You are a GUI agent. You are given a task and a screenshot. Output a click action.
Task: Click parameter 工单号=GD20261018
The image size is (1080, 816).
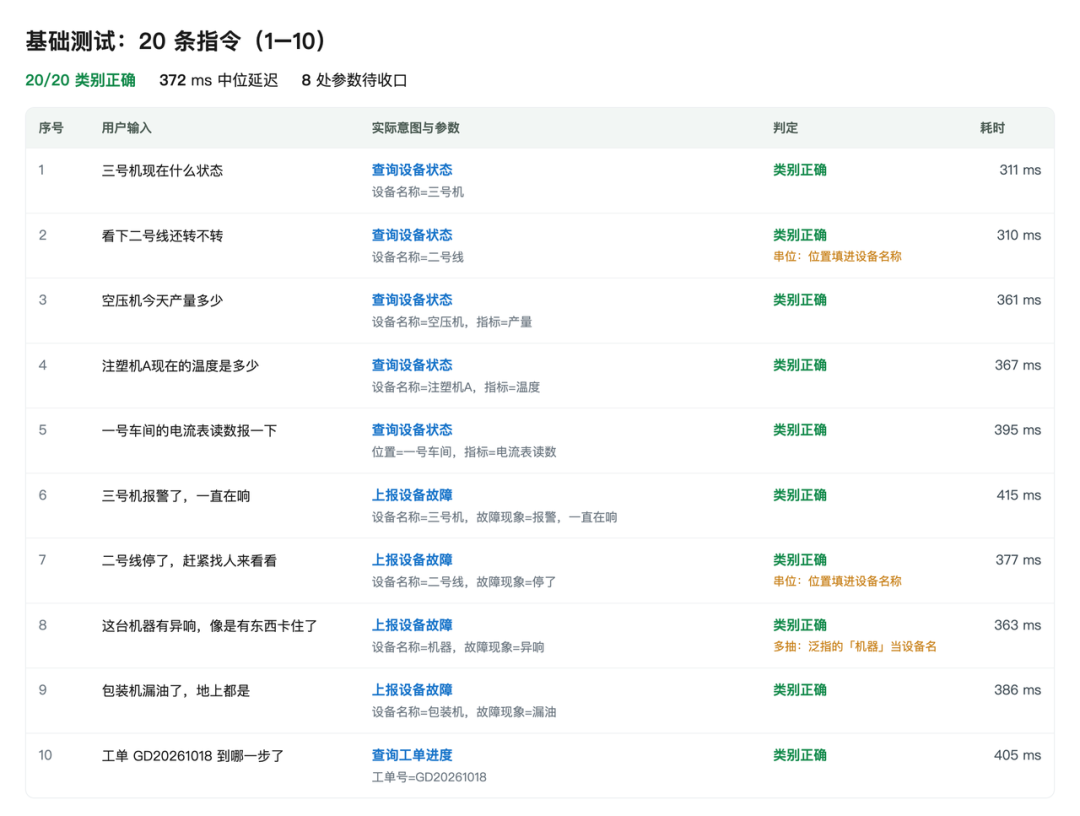point(429,778)
